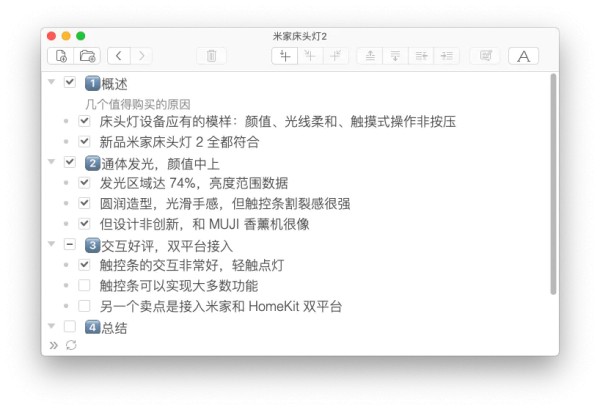Select the row mentioning HomeKit 双平台
Viewport: 600px width, 410px height.
[x=221, y=307]
